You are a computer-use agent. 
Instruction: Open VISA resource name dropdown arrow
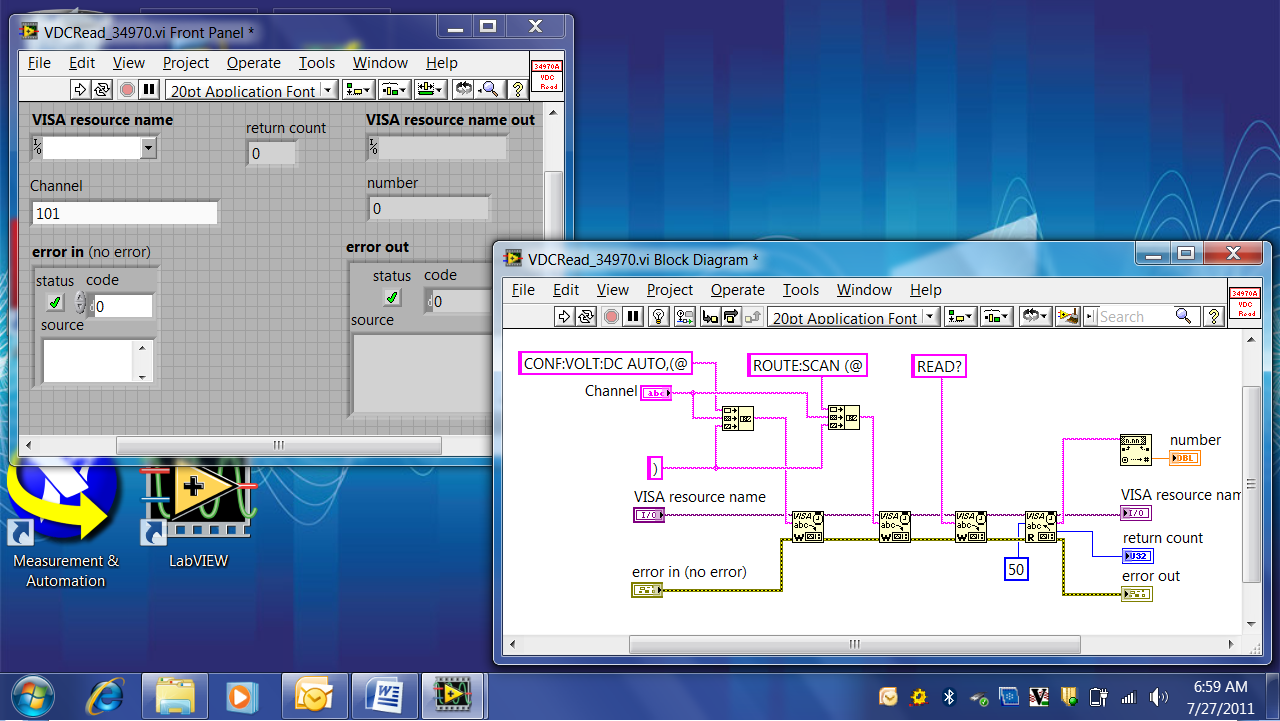pyautogui.click(x=149, y=148)
